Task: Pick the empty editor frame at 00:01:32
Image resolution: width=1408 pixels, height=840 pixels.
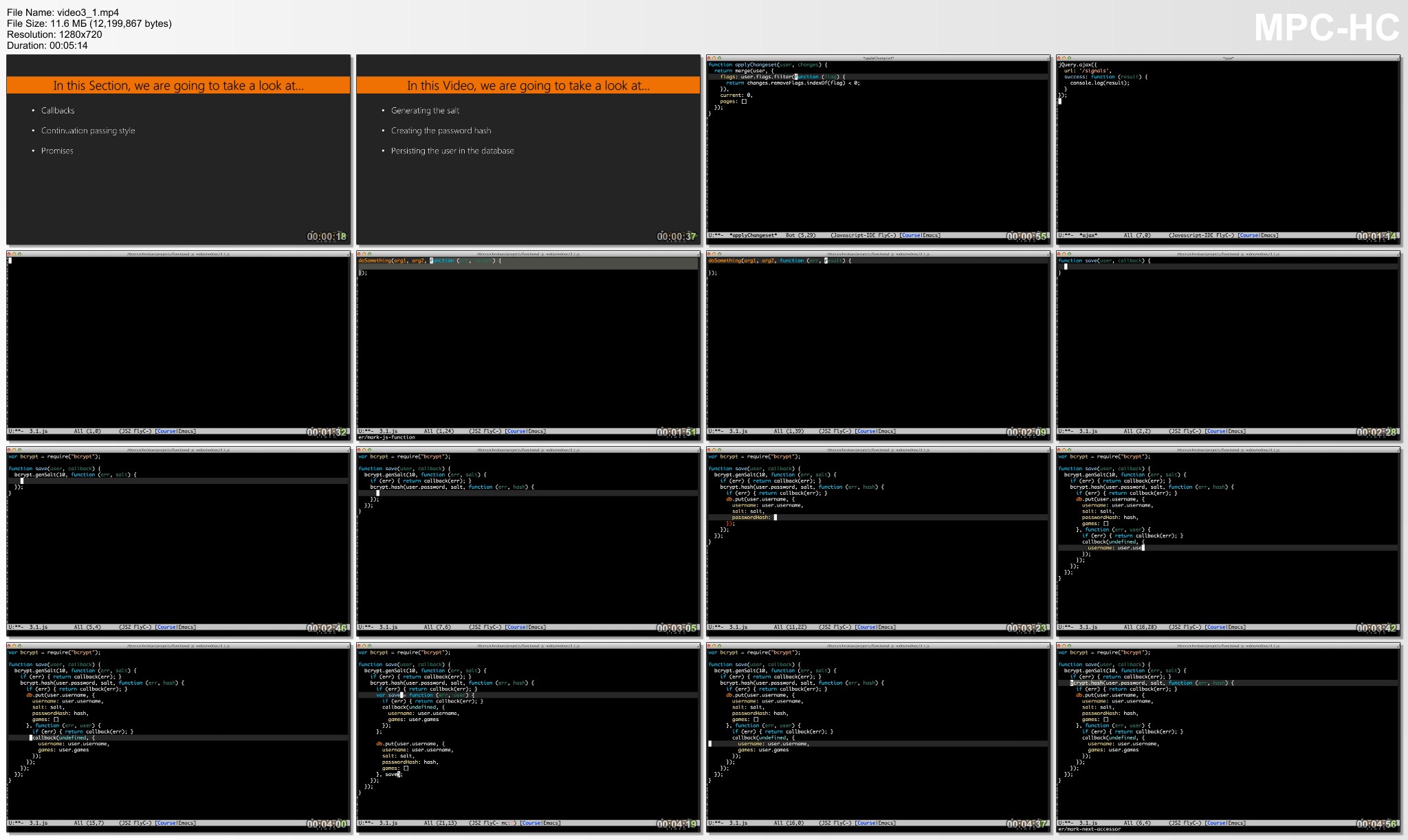Action: pos(179,346)
